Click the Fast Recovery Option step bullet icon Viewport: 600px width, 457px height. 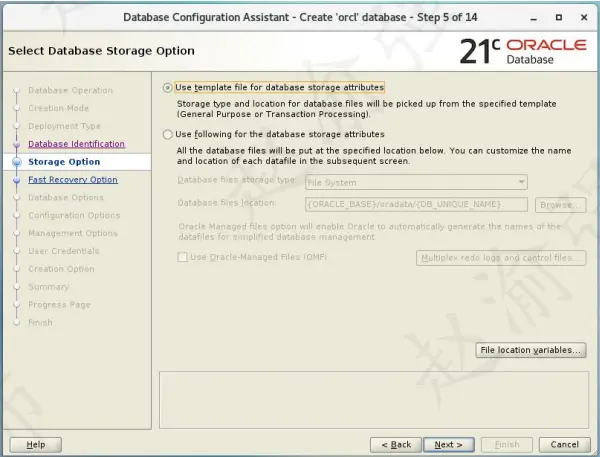pyautogui.click(x=16, y=180)
